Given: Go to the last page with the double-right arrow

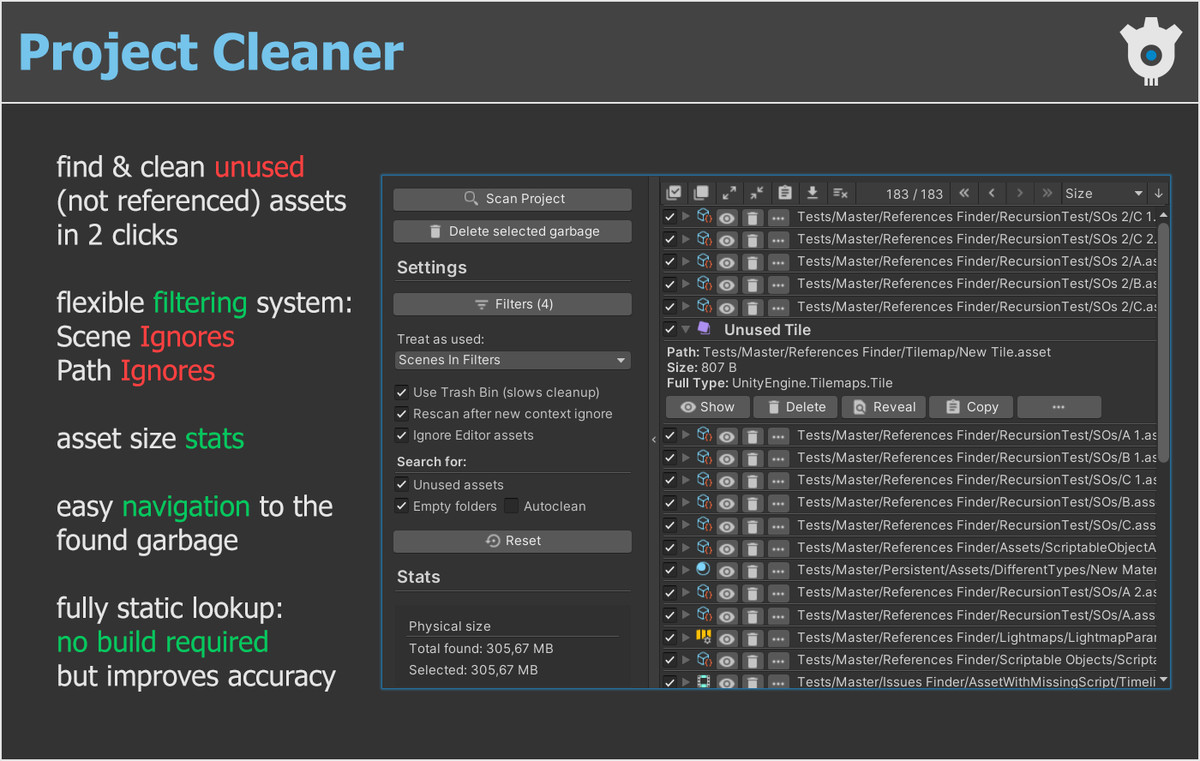Looking at the screenshot, I should [1047, 192].
